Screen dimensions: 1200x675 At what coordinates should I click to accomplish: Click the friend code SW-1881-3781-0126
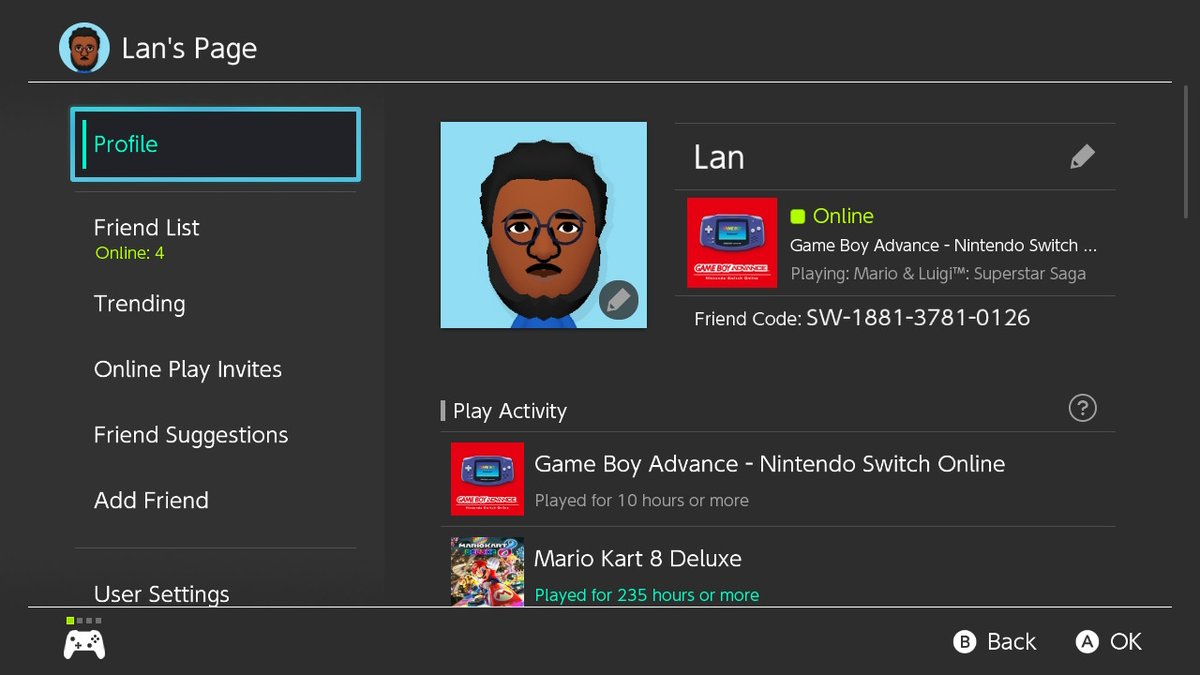918,318
